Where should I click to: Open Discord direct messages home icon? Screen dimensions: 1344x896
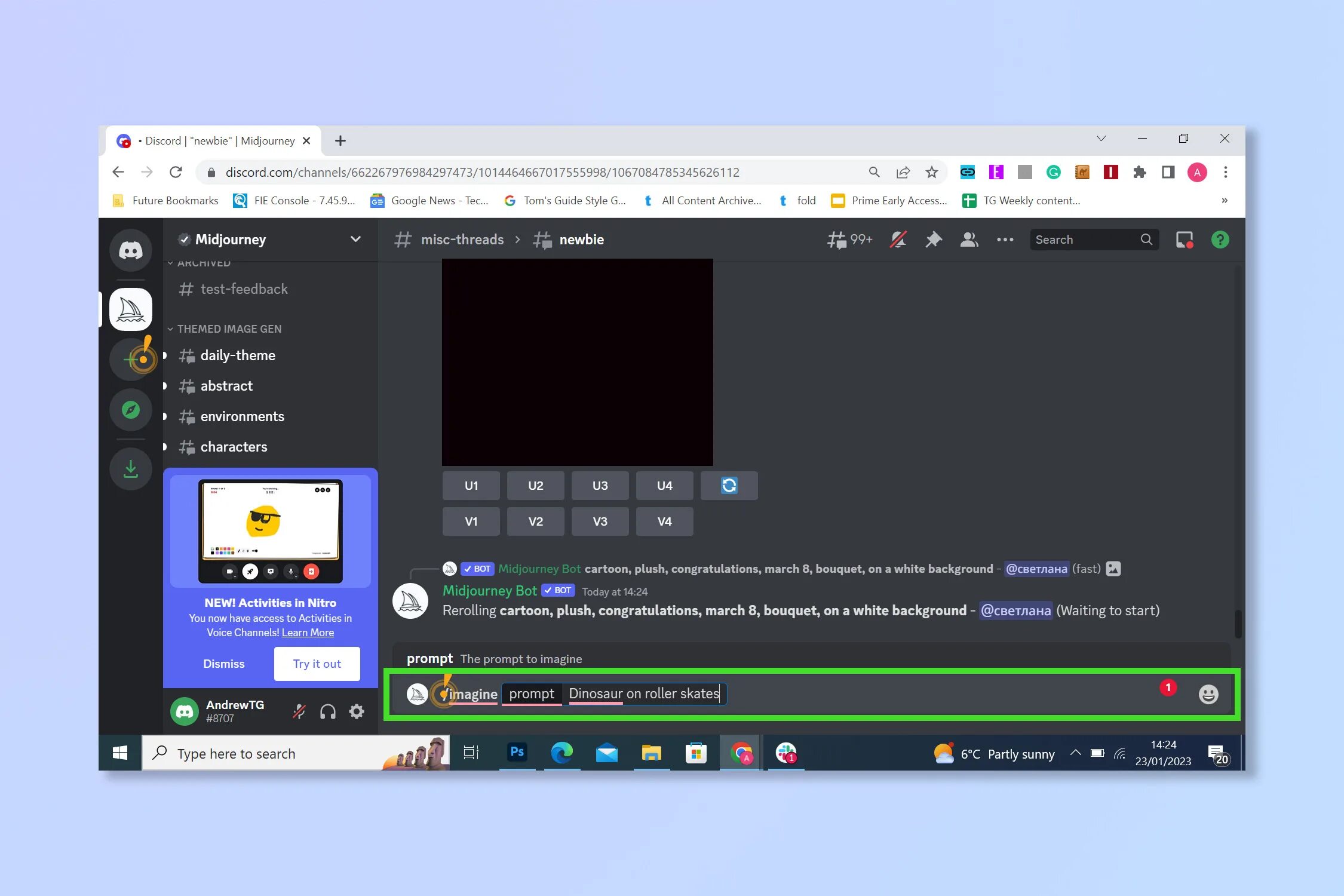point(130,250)
